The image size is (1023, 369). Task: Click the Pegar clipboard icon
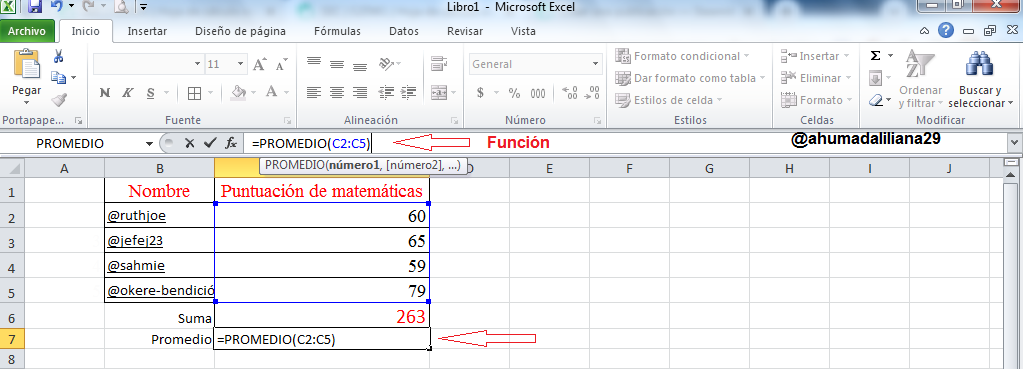tap(27, 64)
